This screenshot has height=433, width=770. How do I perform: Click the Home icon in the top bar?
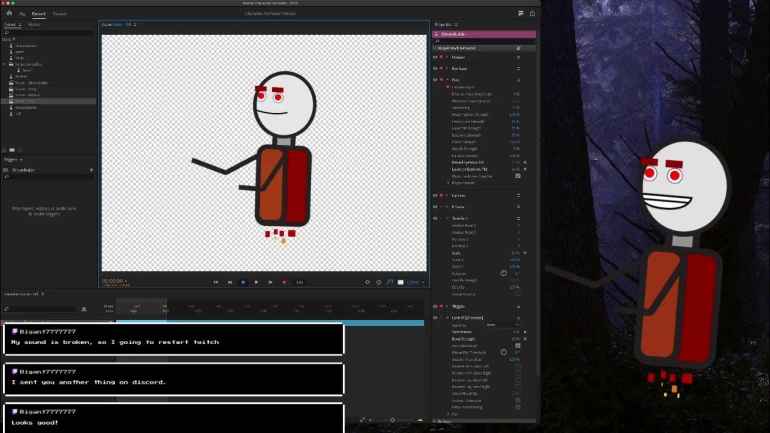[8, 14]
